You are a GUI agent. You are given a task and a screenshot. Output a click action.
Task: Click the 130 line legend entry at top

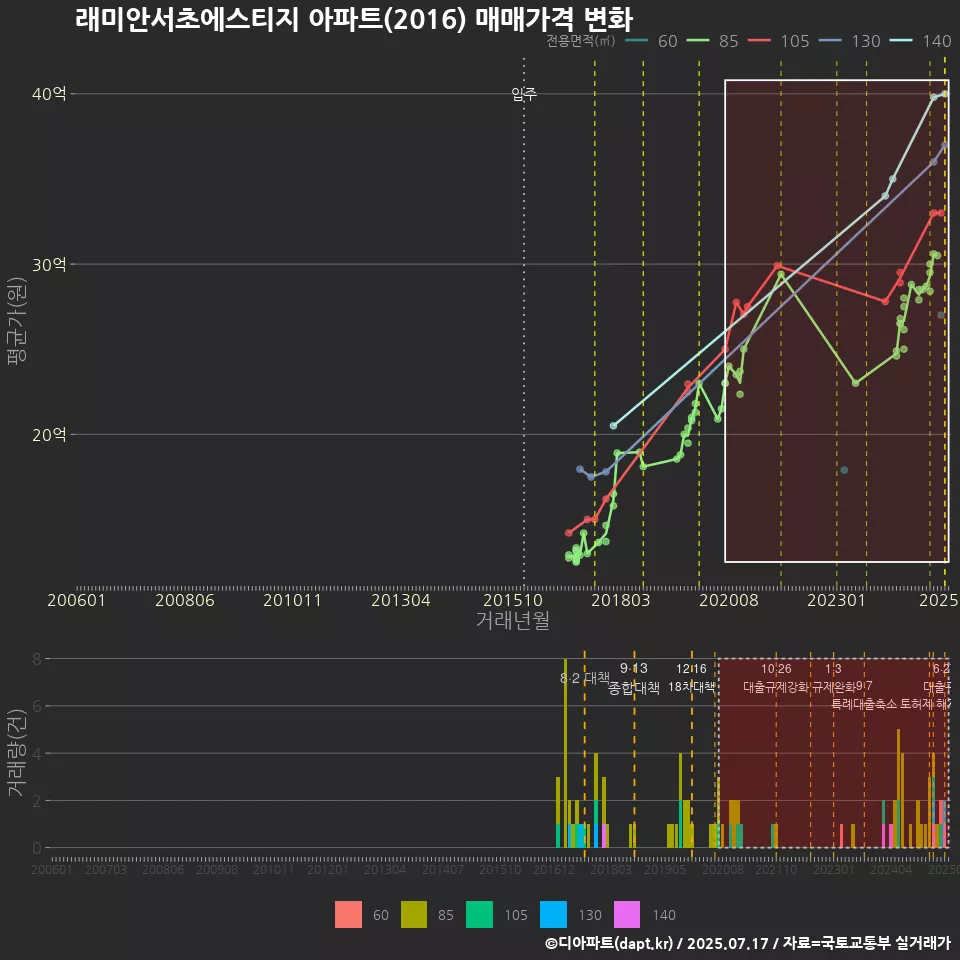pyautogui.click(x=850, y=41)
